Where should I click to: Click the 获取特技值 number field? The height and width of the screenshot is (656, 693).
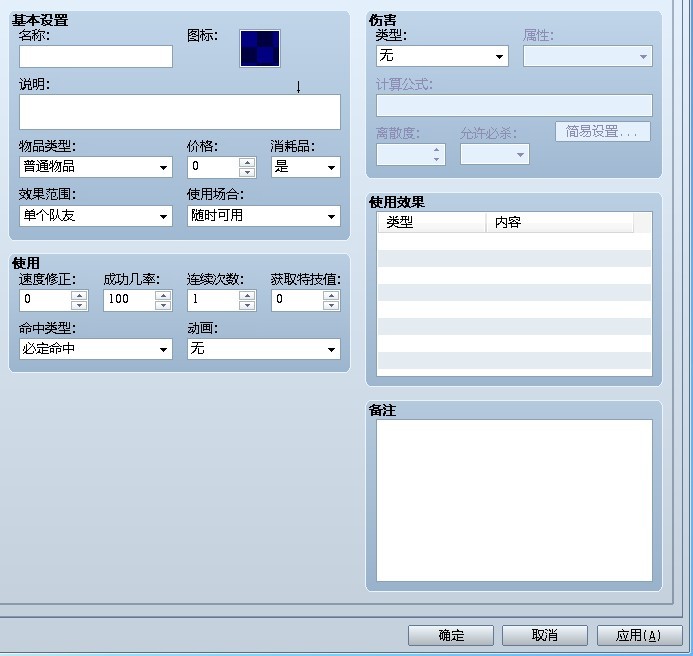pos(297,300)
